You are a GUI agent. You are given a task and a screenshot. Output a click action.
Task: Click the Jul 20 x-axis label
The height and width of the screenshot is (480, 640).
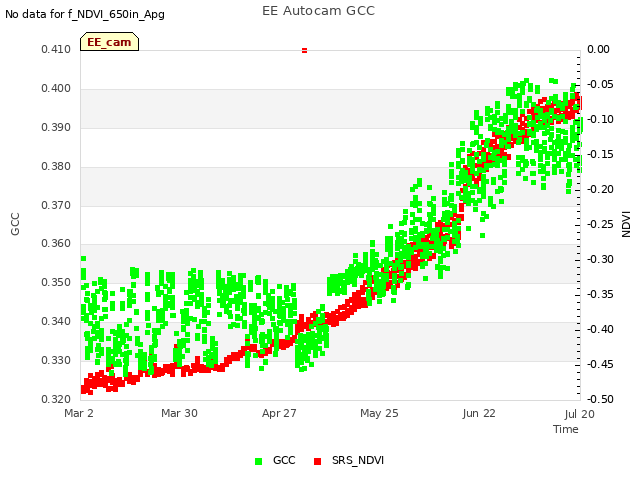point(580,414)
